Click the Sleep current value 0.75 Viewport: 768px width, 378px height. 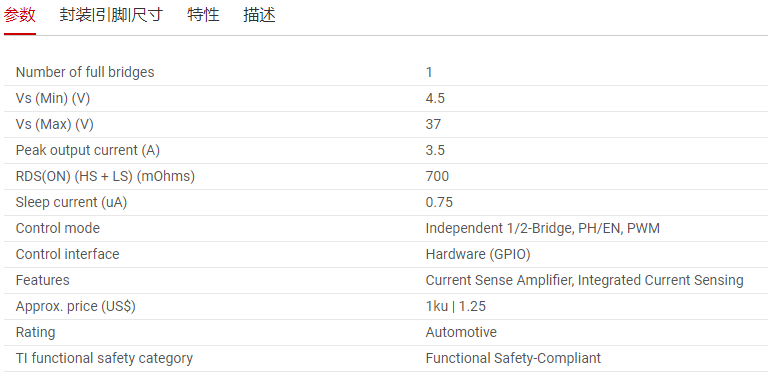click(x=439, y=202)
